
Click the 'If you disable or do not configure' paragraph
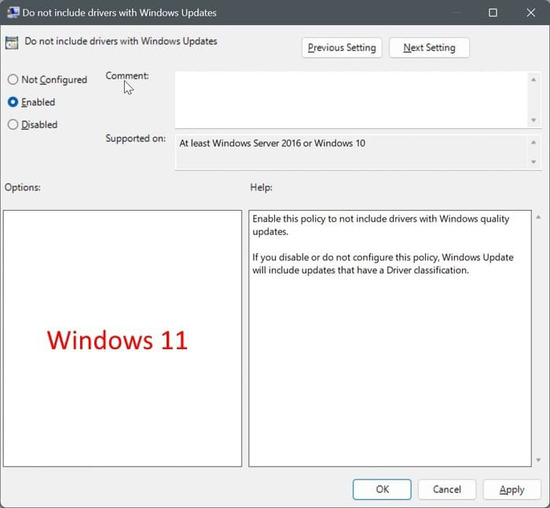pyautogui.click(x=383, y=264)
